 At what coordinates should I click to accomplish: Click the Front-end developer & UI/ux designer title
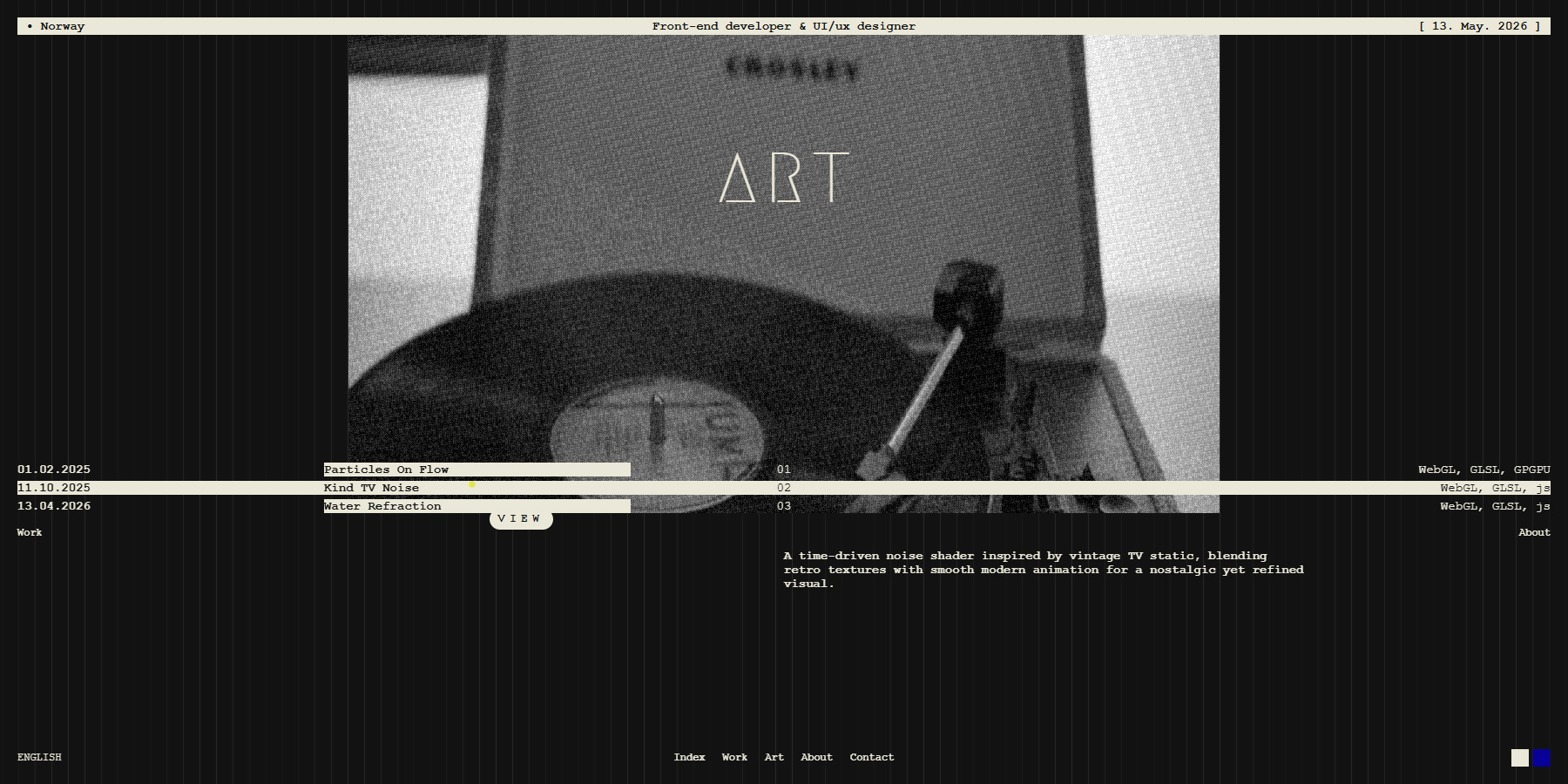coord(784,26)
